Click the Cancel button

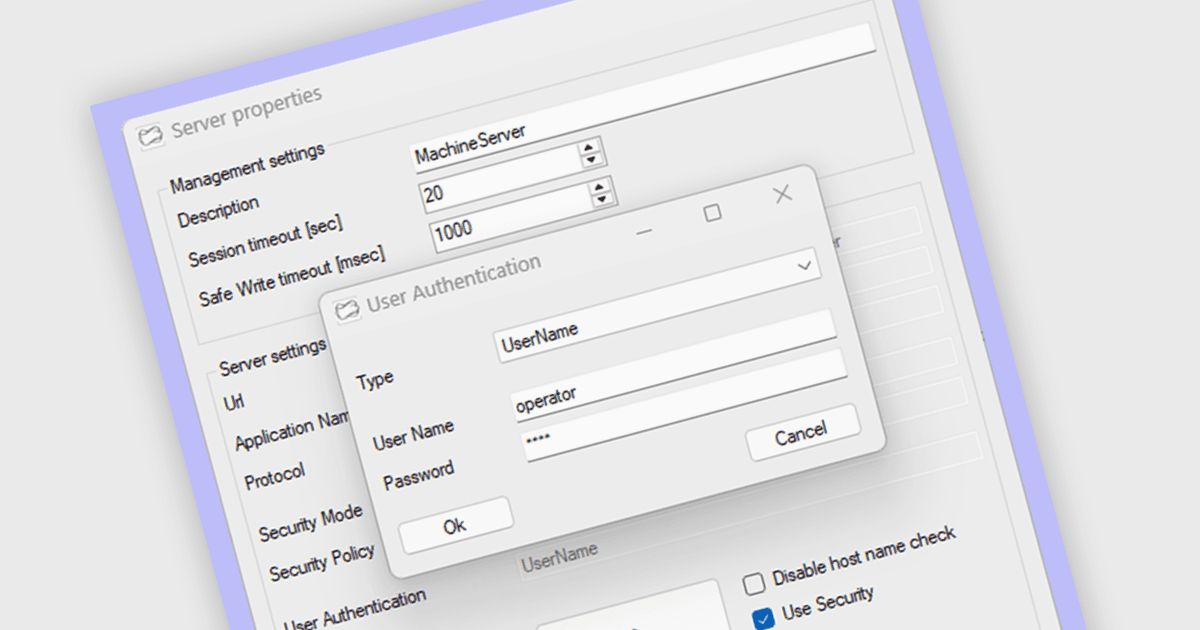point(801,434)
